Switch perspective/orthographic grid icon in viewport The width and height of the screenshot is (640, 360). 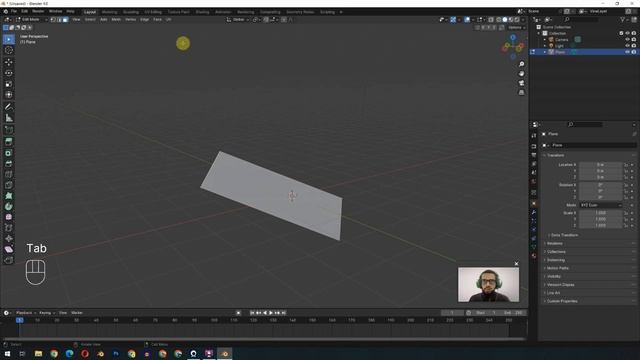coord(521,93)
